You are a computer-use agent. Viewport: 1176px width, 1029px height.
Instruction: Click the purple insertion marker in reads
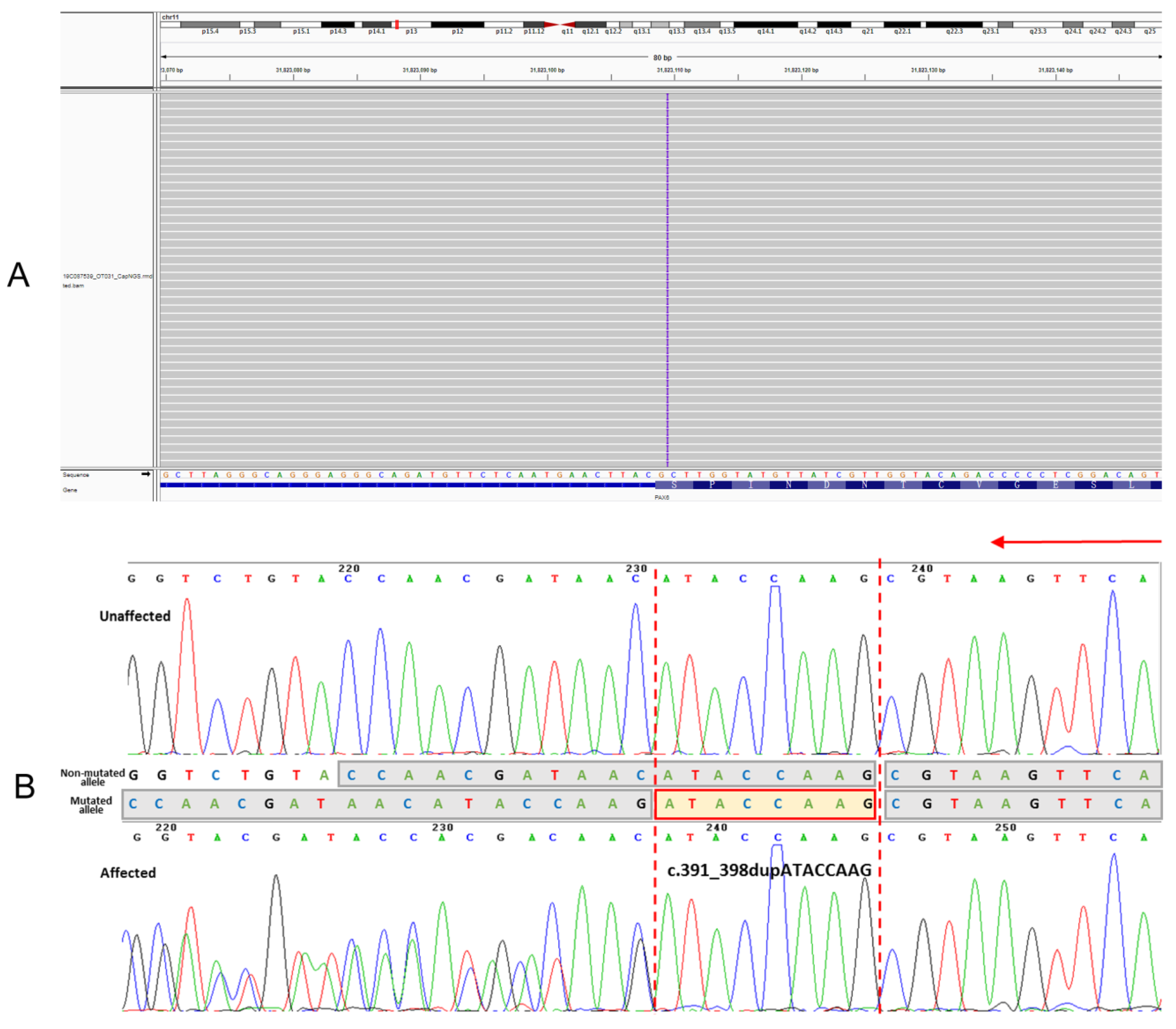pyautogui.click(x=667, y=280)
